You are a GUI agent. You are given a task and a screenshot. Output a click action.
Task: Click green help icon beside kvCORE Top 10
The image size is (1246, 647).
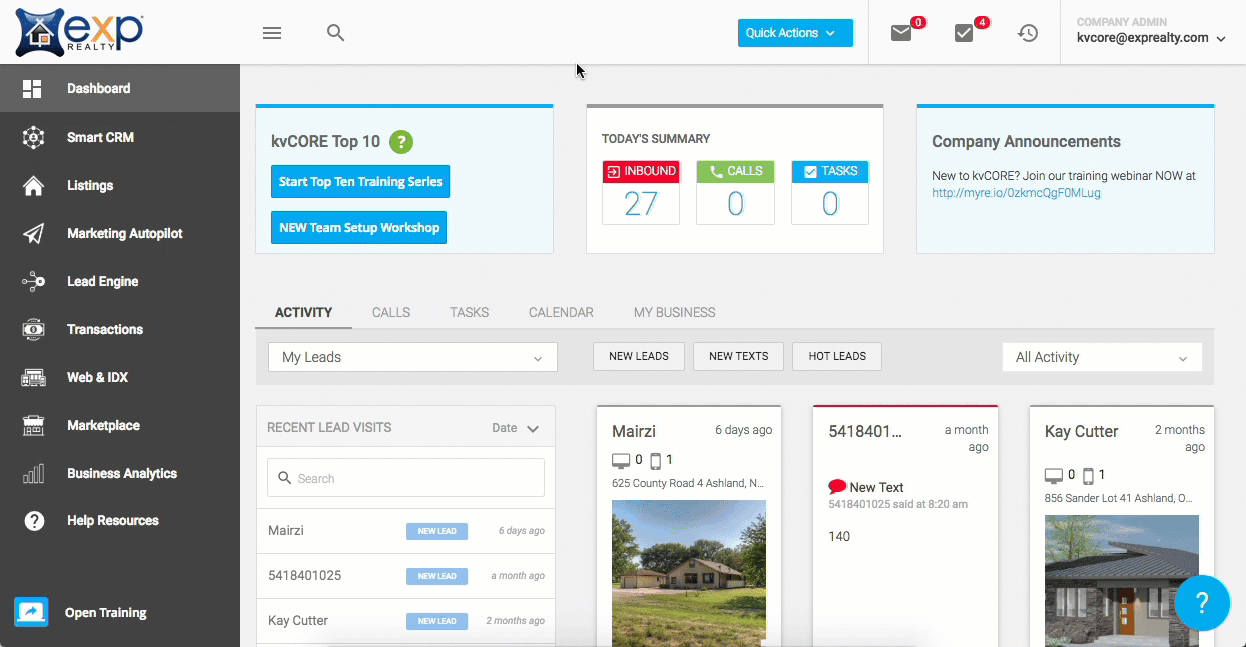401,141
